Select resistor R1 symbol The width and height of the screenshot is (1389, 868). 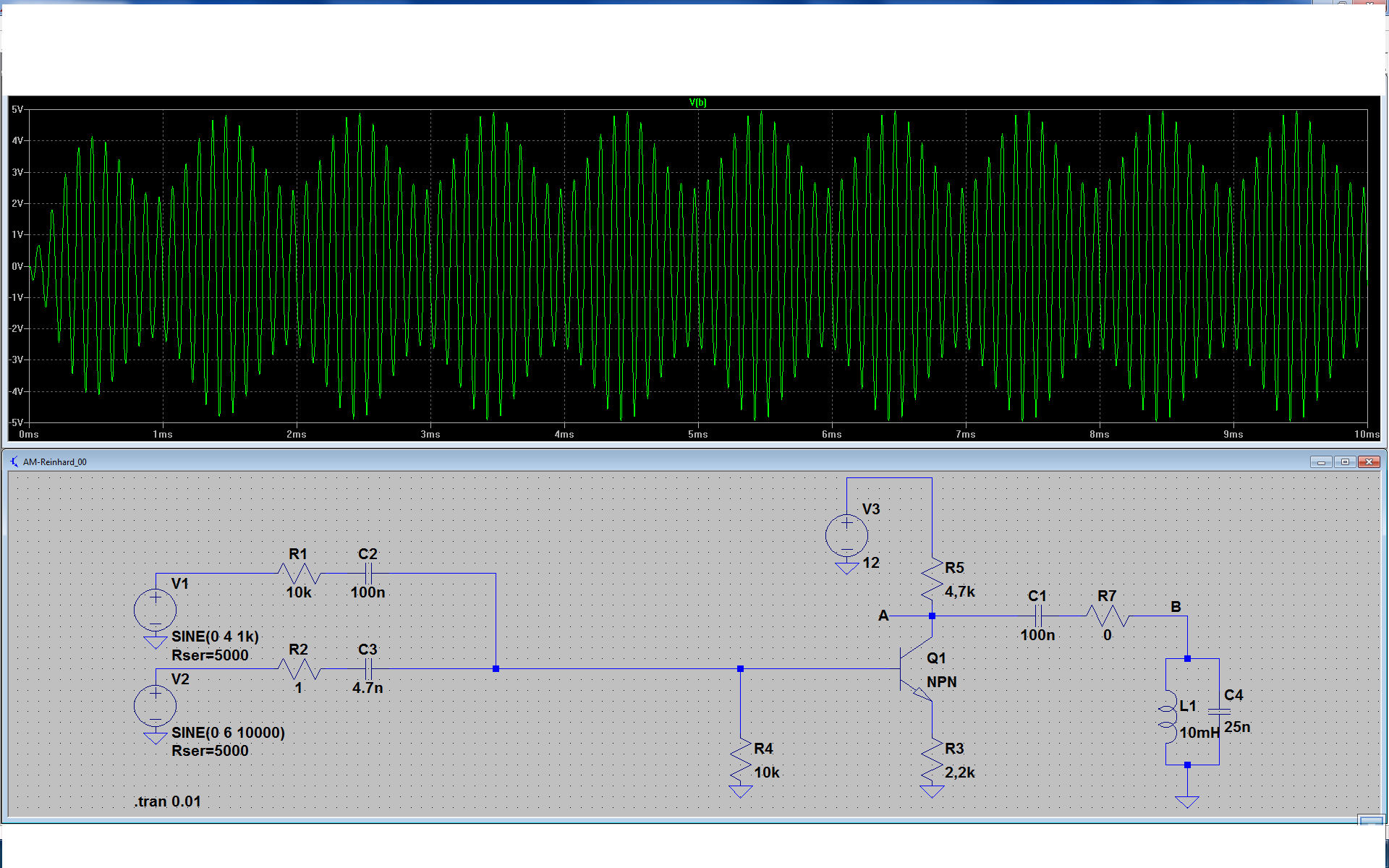coord(299,574)
